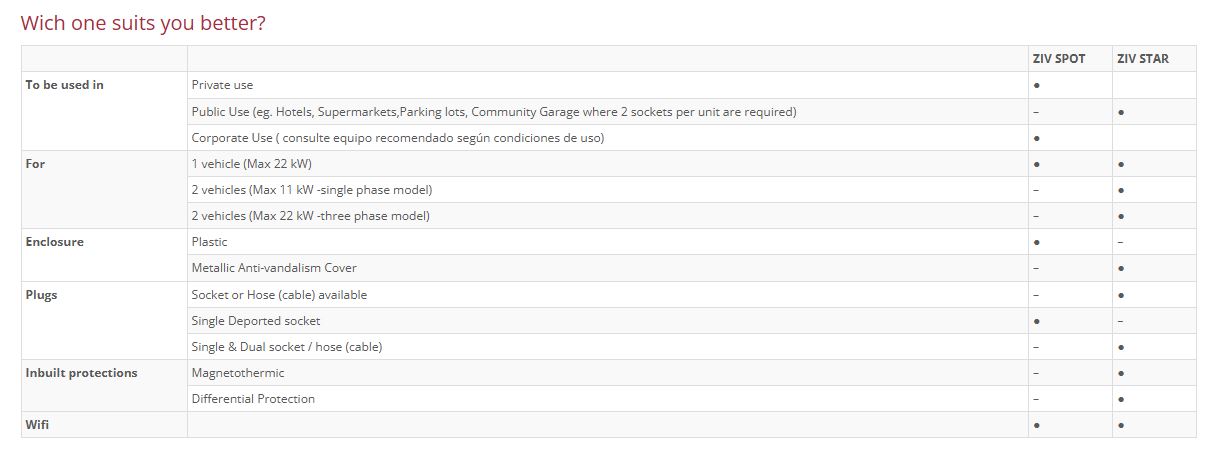Click the 'Differential Protection' row text
This screenshot has height=450, width=1209.
[252, 399]
